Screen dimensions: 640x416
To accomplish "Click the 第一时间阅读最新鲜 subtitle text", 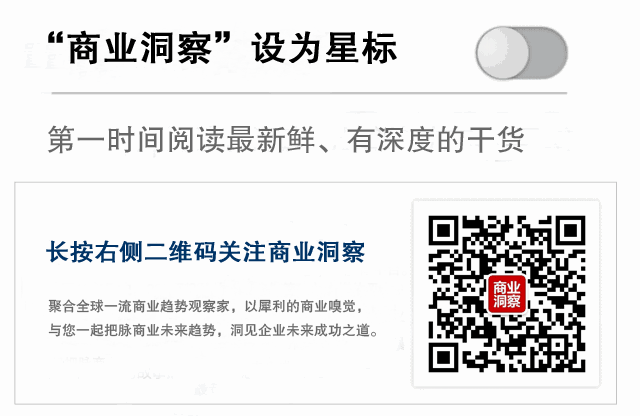I will coord(182,140).
